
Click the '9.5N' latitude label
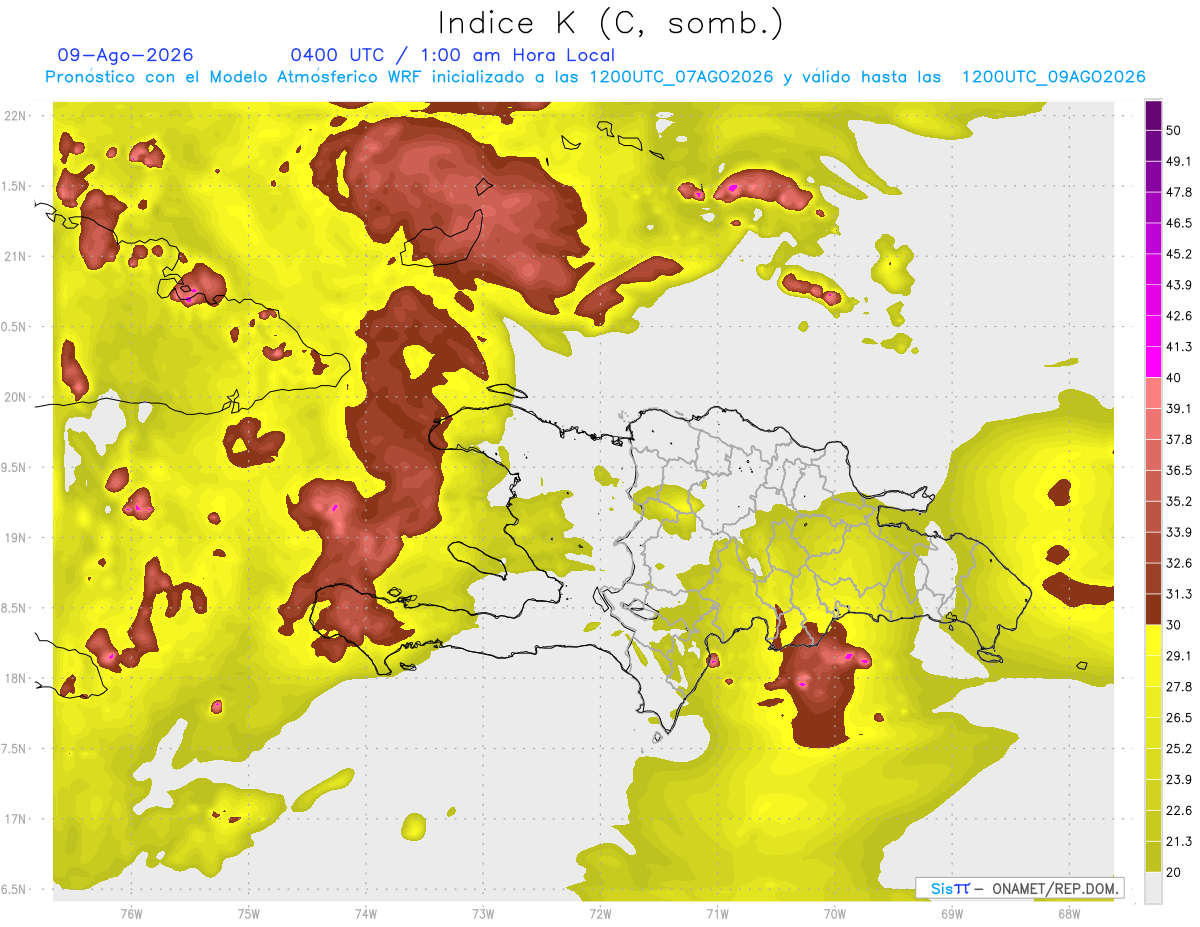15,468
